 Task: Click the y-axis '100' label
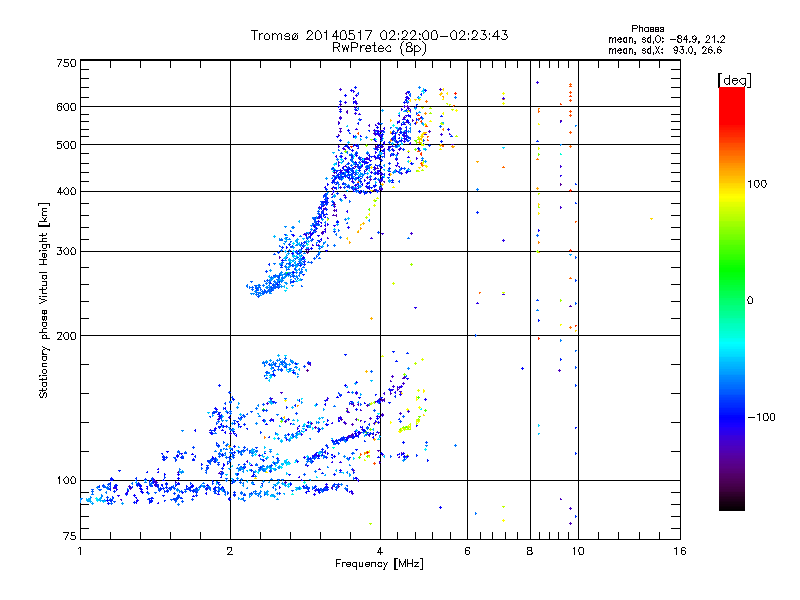[66, 481]
